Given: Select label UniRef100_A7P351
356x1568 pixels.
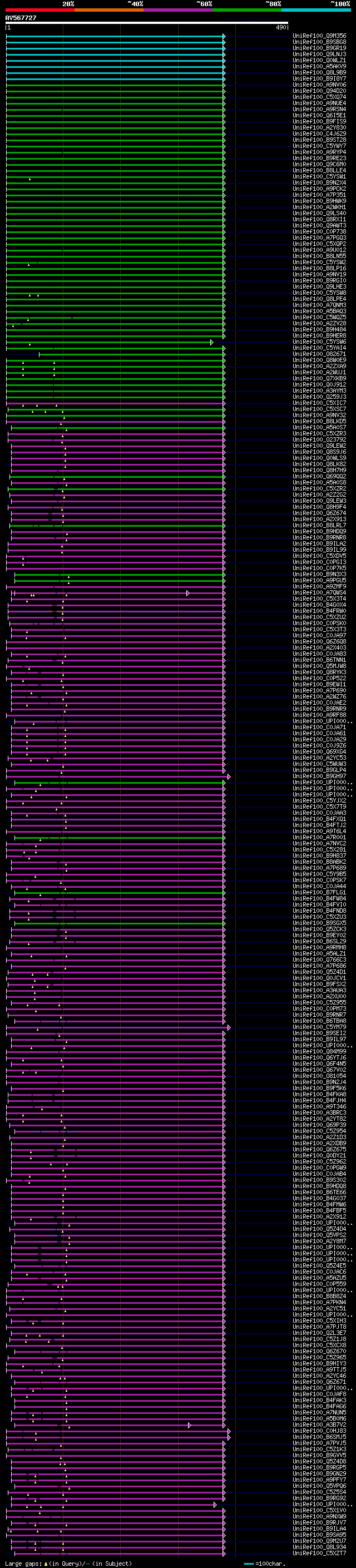Looking at the screenshot, I should click(x=319, y=195).
